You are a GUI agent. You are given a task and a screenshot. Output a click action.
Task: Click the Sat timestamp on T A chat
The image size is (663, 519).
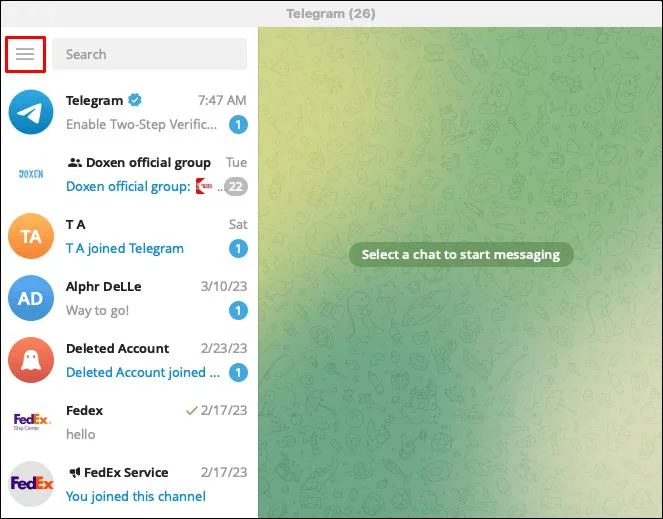click(x=238, y=225)
